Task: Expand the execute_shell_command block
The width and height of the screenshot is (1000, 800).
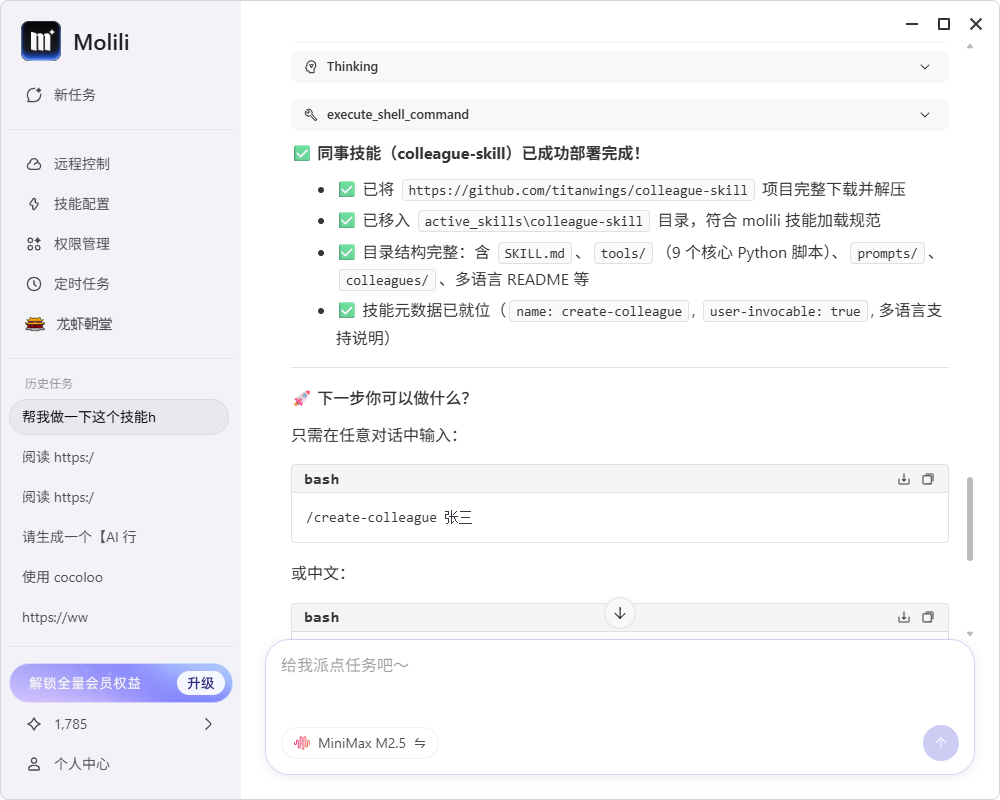Action: [x=619, y=115]
